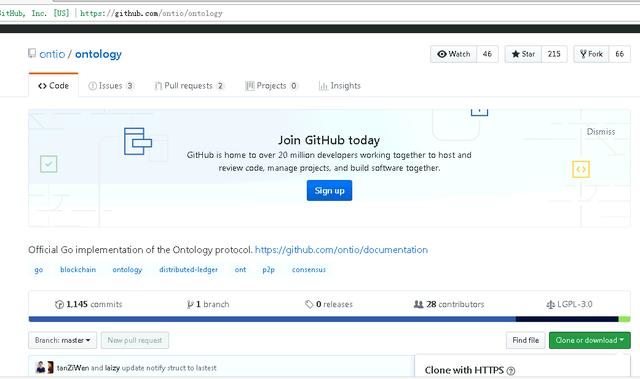640x379 pixels.
Task: Select the p2p topic tag
Action: [x=269, y=270]
